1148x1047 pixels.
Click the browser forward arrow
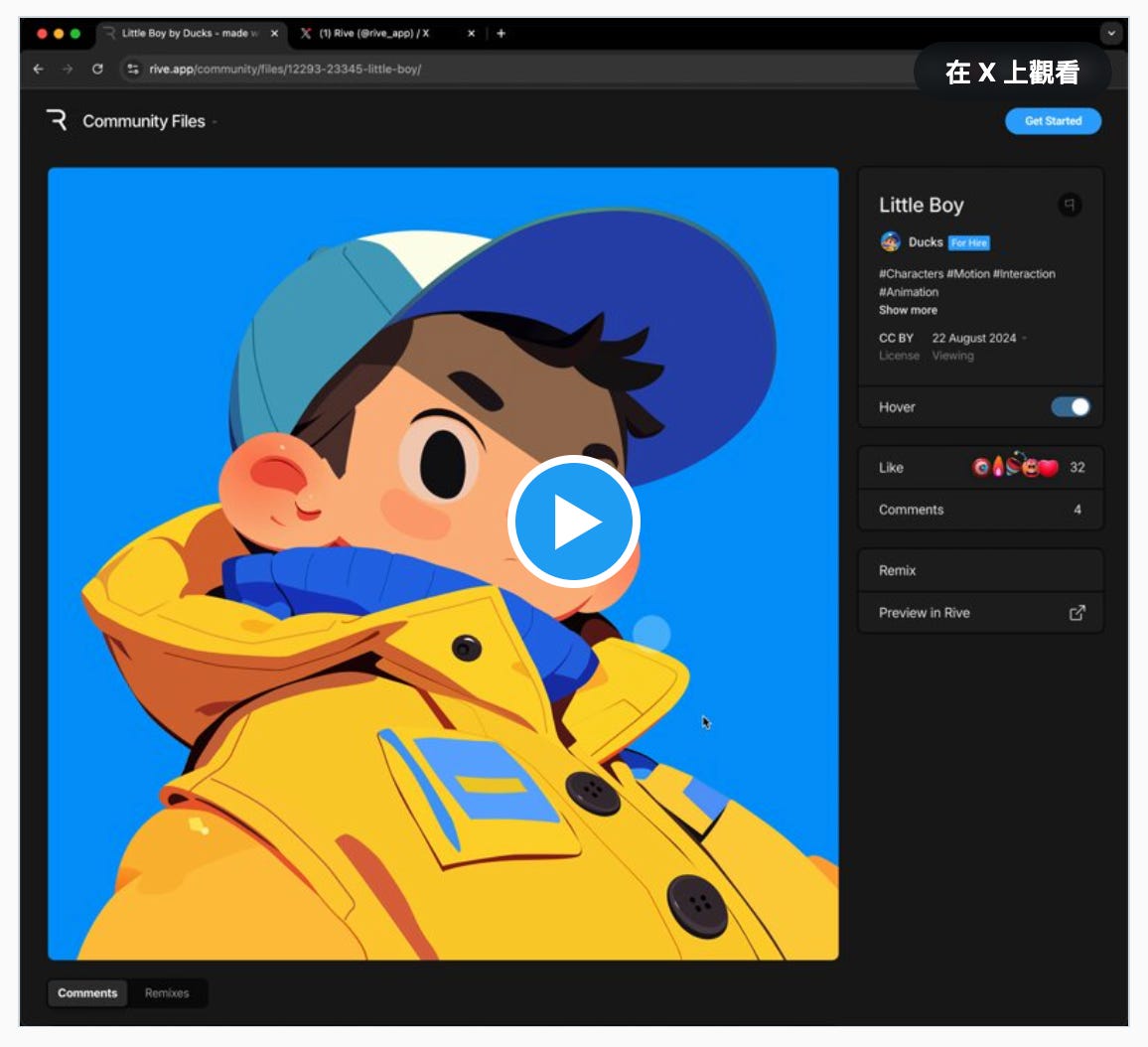pyautogui.click(x=68, y=69)
